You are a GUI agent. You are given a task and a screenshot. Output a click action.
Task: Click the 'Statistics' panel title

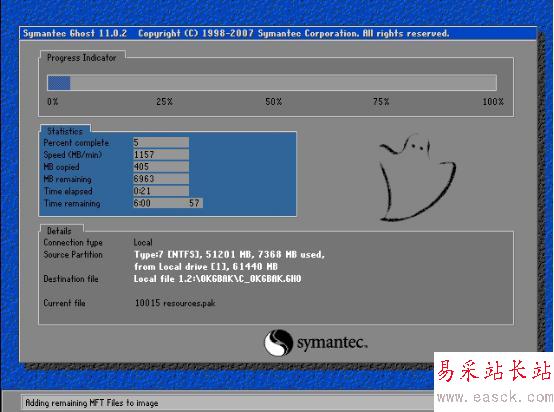65,131
